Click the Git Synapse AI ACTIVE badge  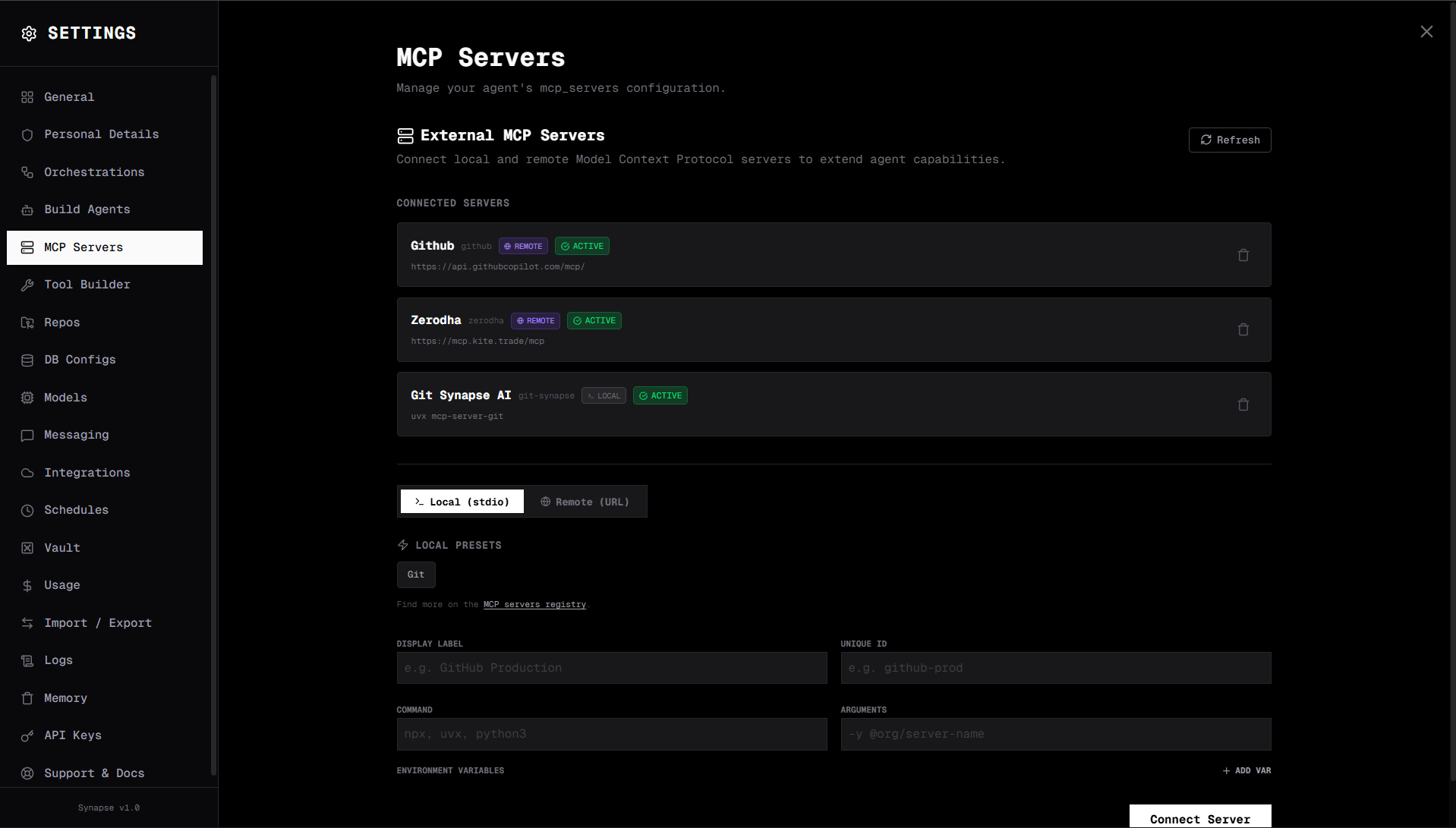point(660,395)
